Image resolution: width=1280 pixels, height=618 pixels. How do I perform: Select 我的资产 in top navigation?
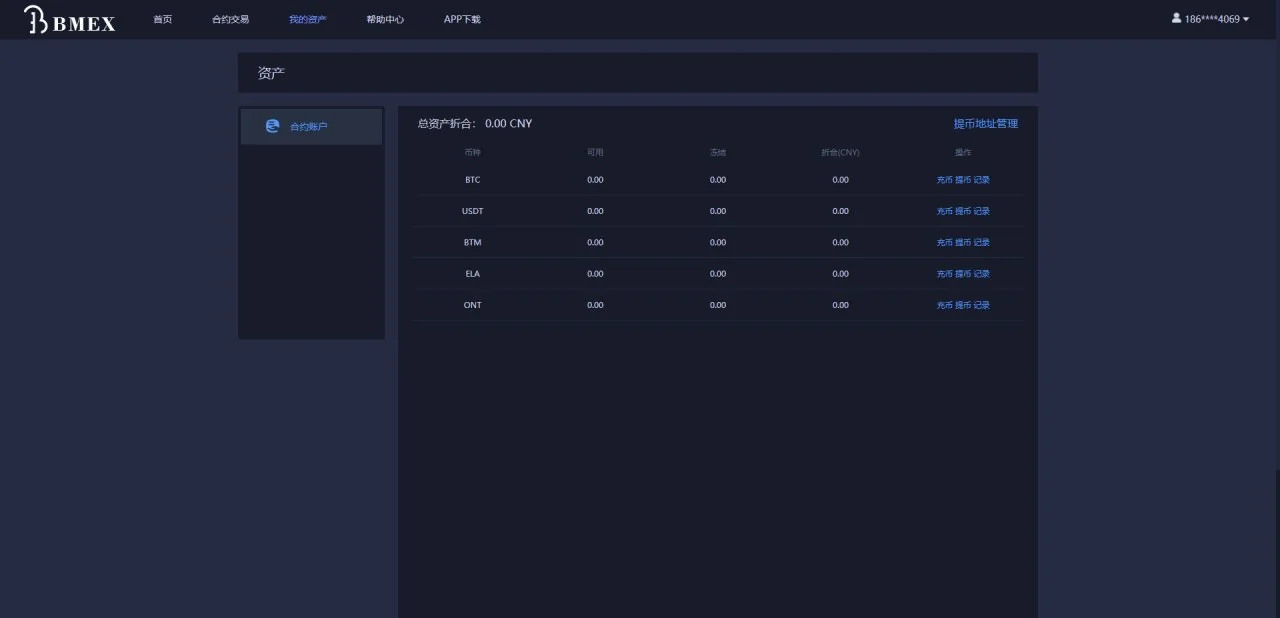[x=307, y=19]
